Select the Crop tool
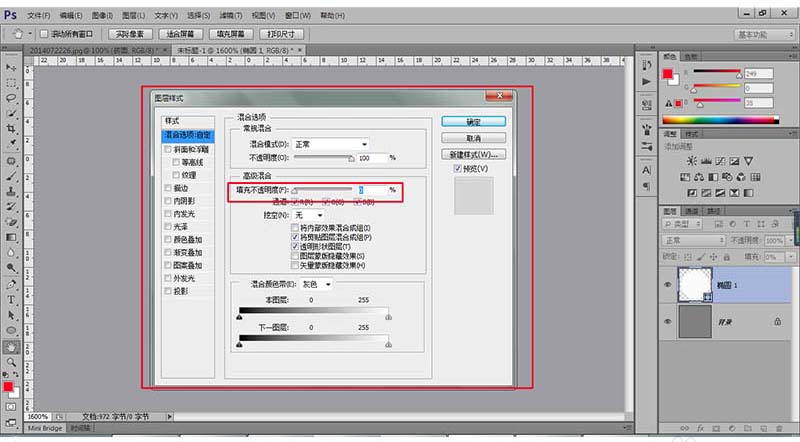The width and height of the screenshot is (800, 442). pos(11,129)
